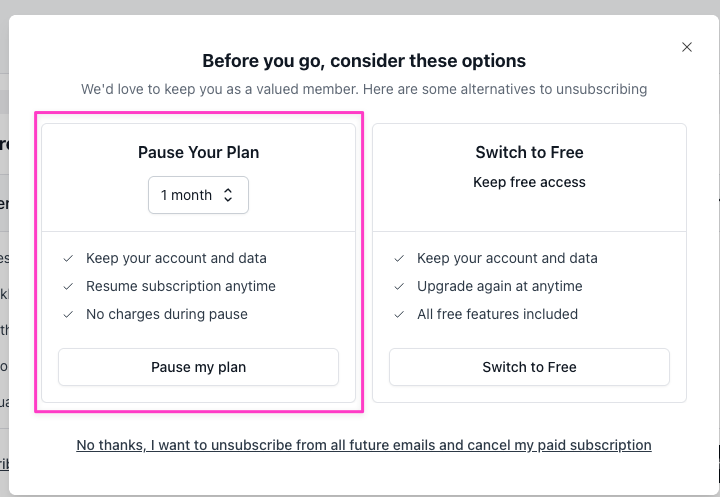Image resolution: width=720 pixels, height=497 pixels.
Task: Follow the "No thanks, I want to unsubscribe" link
Action: pos(364,445)
